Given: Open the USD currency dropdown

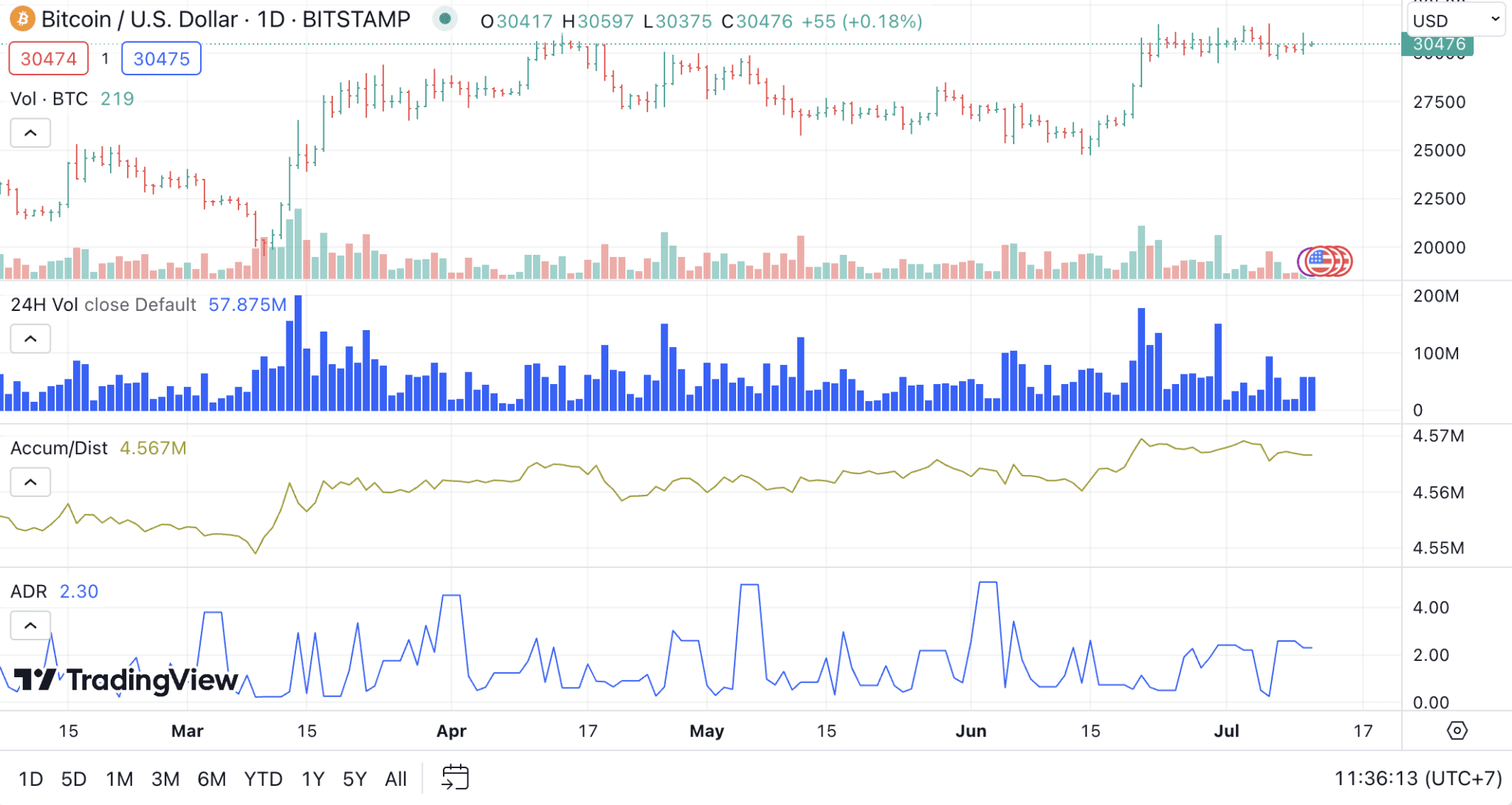Looking at the screenshot, I should pyautogui.click(x=1456, y=20).
